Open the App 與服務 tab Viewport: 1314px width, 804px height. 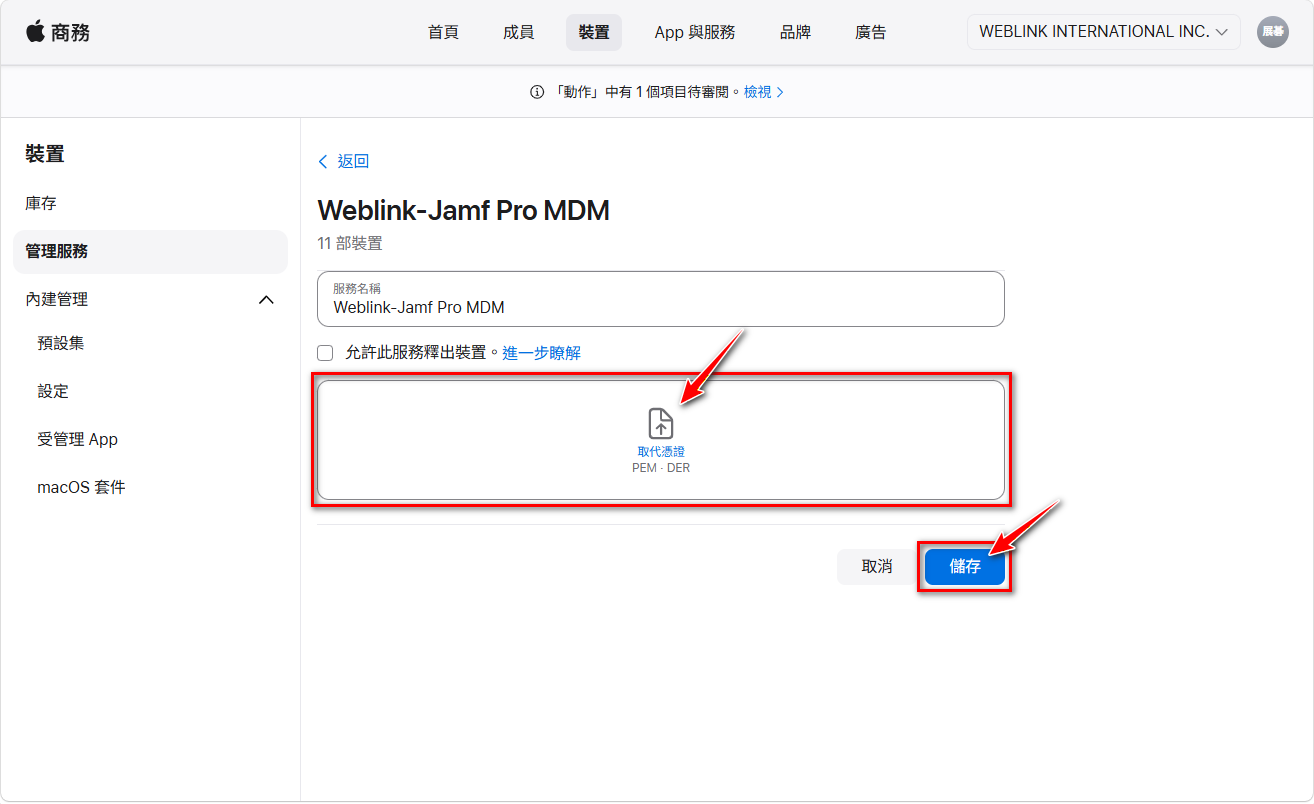pos(694,32)
